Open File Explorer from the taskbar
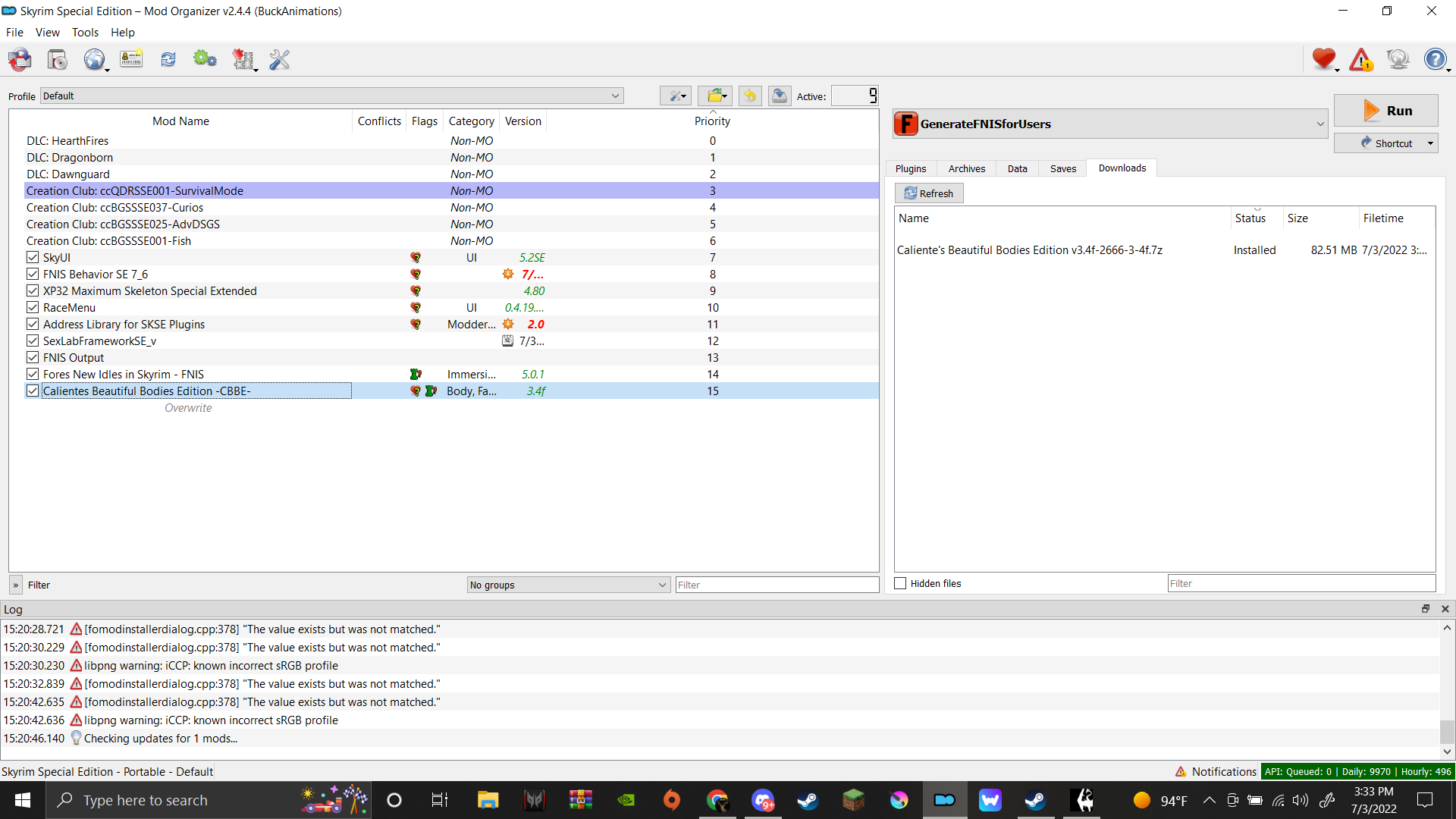Viewport: 1456px width, 819px height. tap(488, 800)
